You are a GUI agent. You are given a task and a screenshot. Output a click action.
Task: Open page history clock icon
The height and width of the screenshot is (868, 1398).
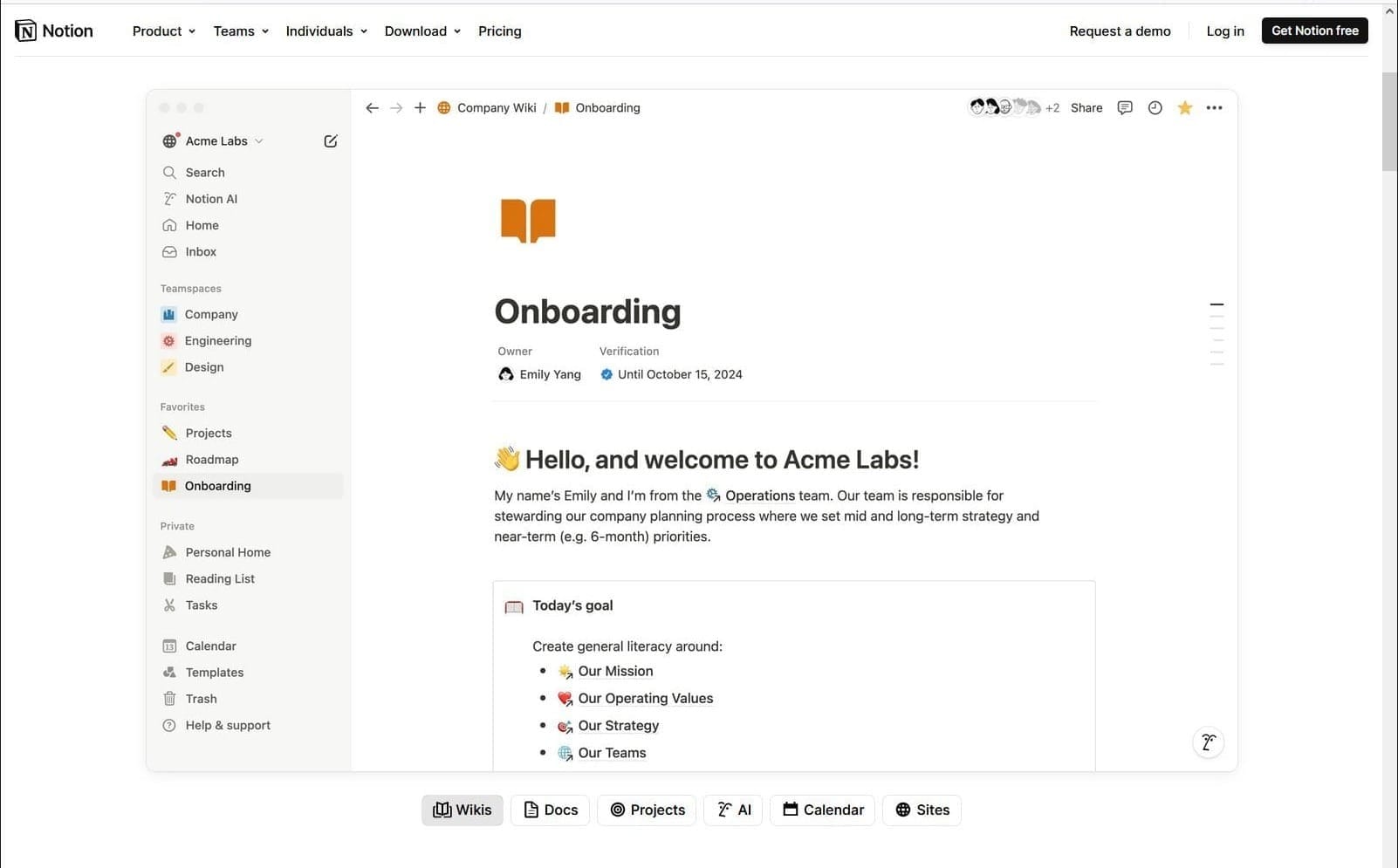pos(1155,108)
